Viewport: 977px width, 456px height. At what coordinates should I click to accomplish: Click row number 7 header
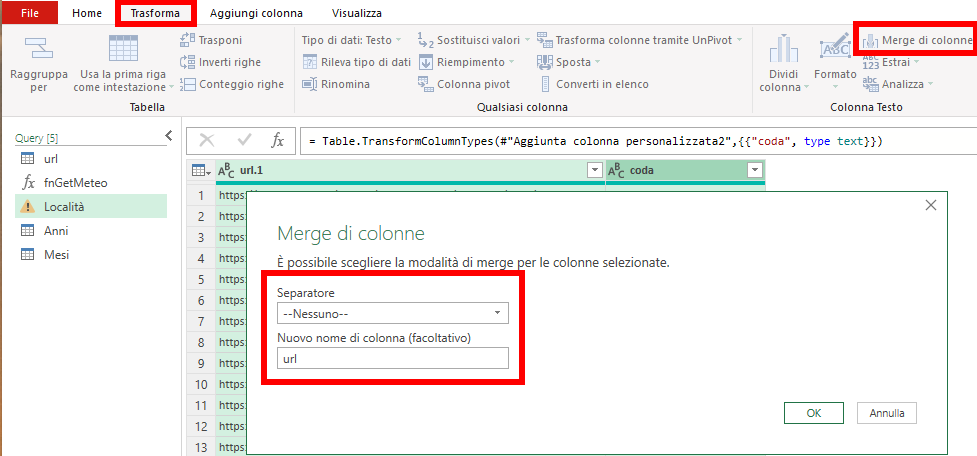coord(201,321)
